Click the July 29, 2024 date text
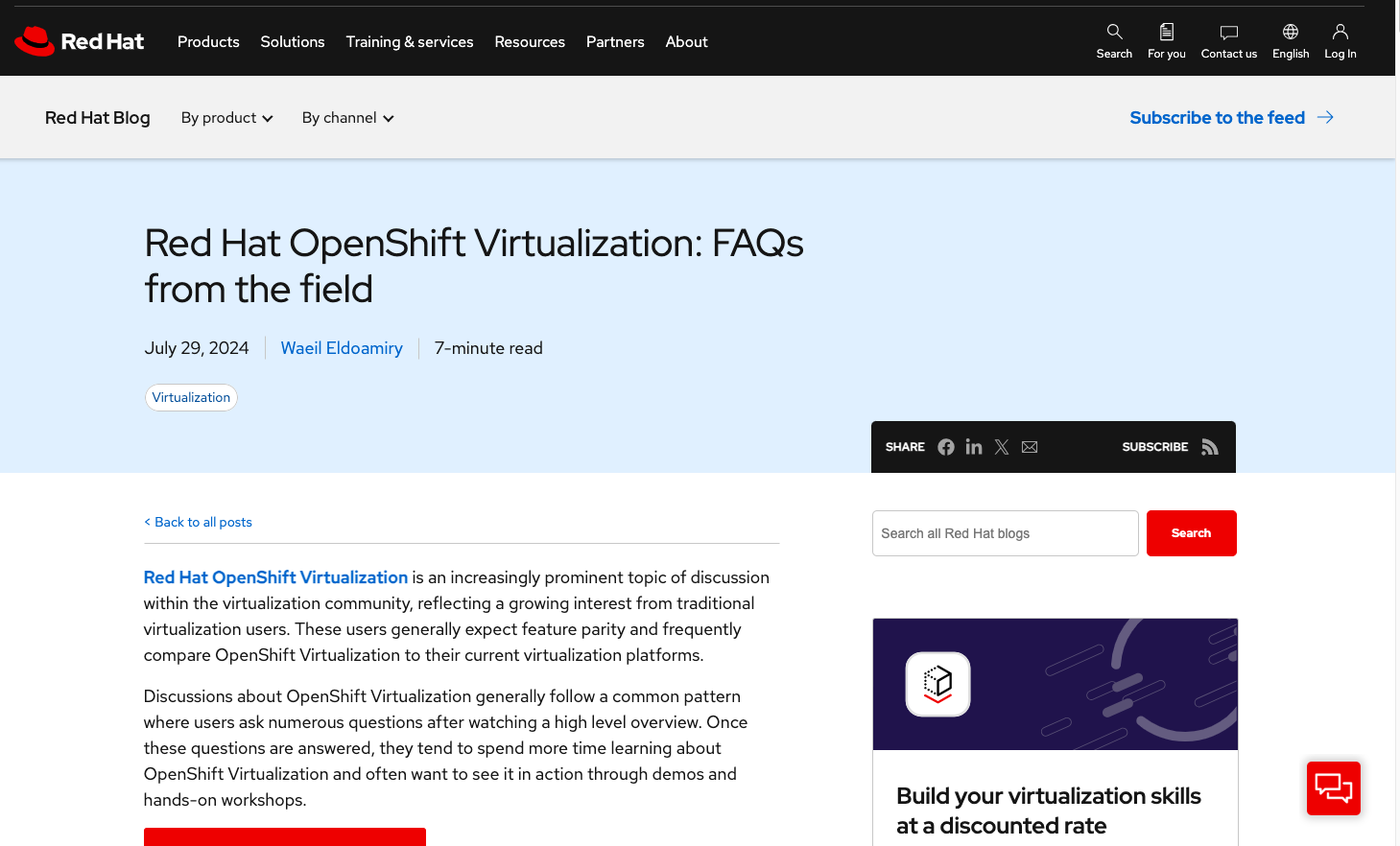This screenshot has height=846, width=1400. click(197, 348)
